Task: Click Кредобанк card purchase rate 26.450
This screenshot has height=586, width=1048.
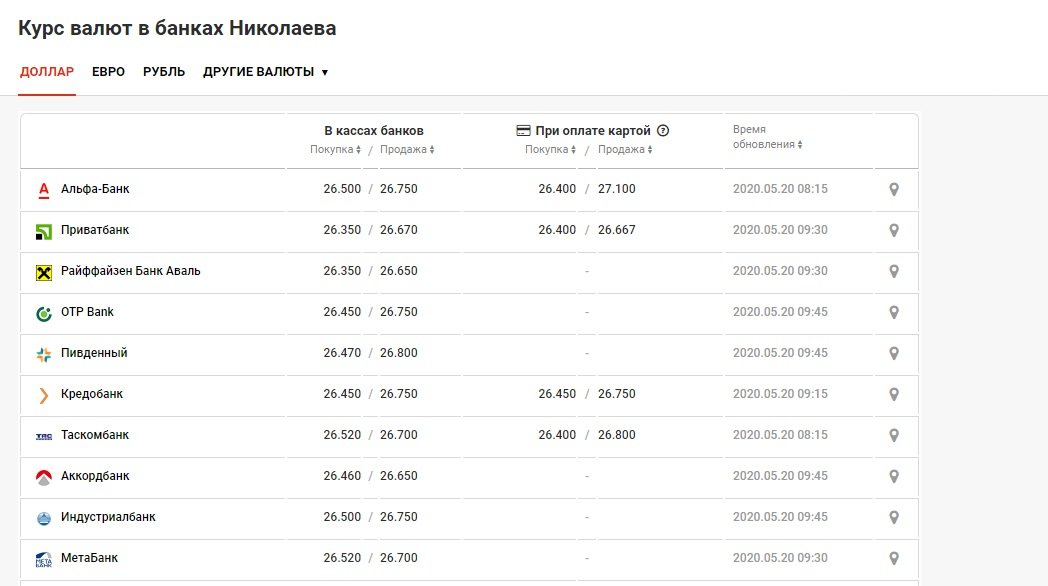Action: (x=557, y=394)
